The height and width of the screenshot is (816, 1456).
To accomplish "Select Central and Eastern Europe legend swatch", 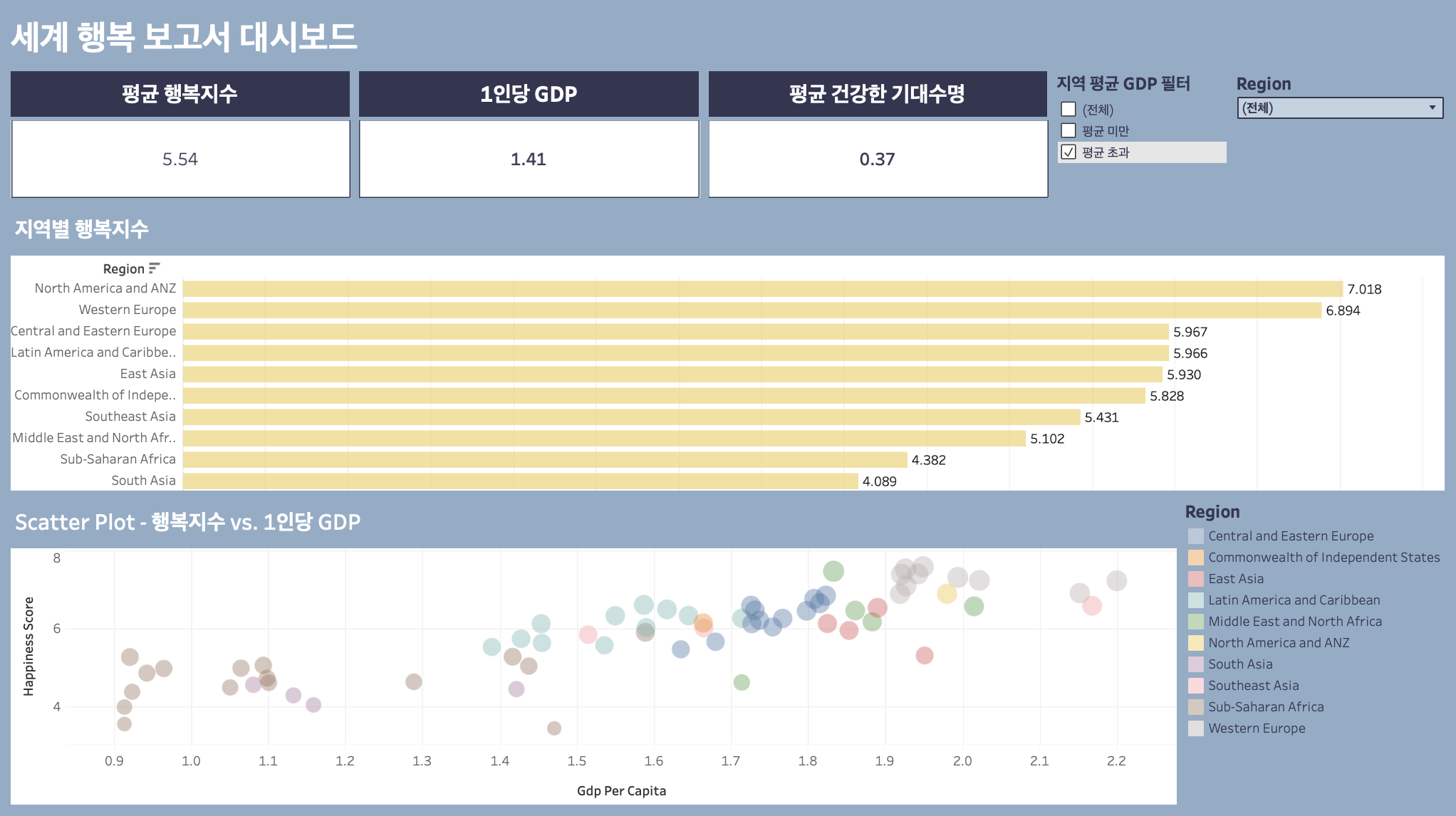I will 1195,536.
